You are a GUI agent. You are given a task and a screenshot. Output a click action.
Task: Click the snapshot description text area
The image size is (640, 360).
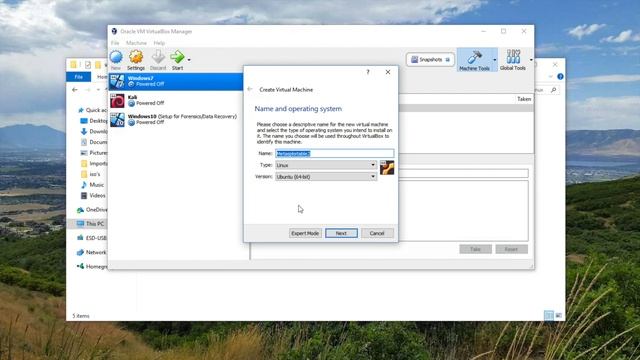pos(463,211)
